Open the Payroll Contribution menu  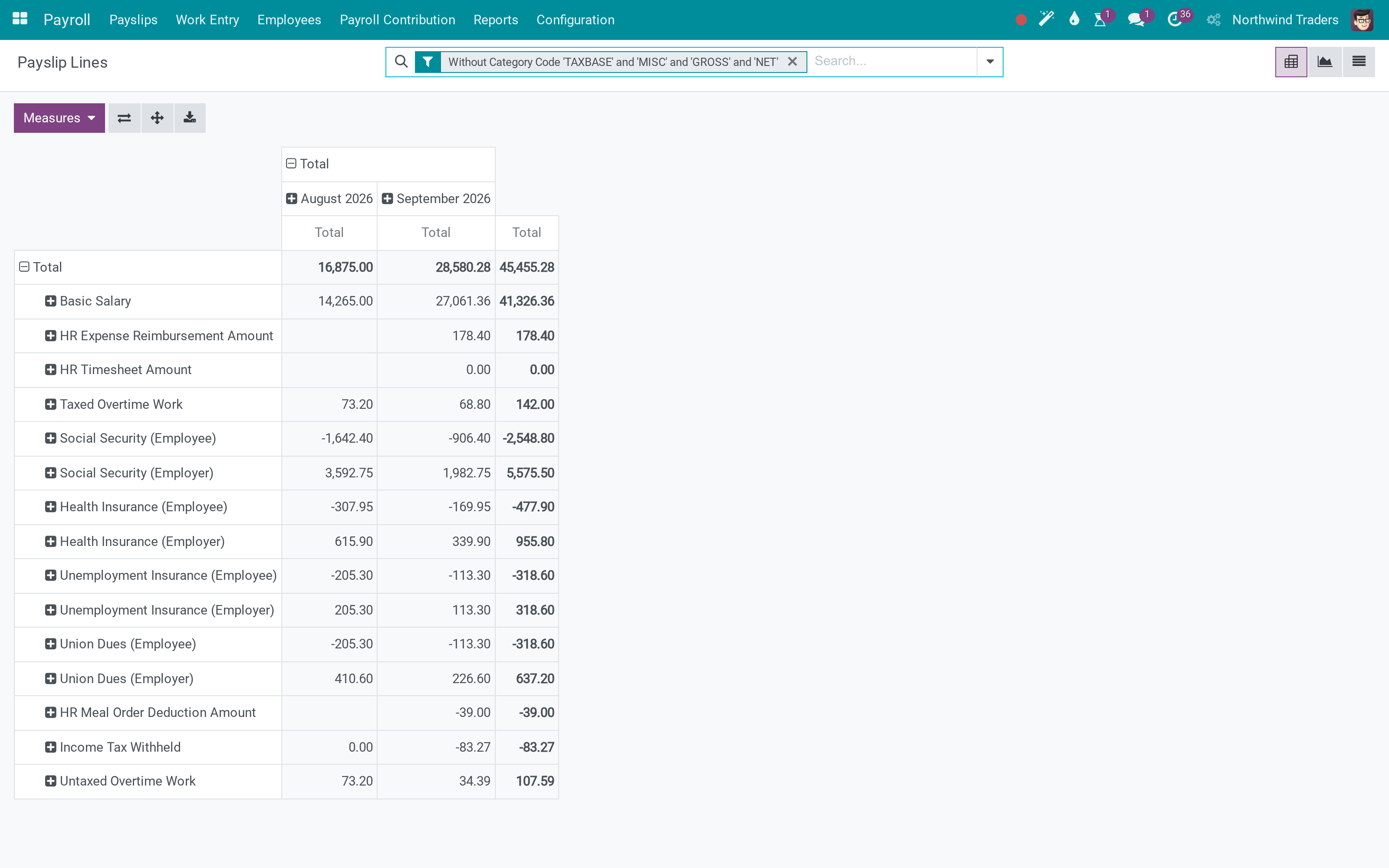point(397,20)
